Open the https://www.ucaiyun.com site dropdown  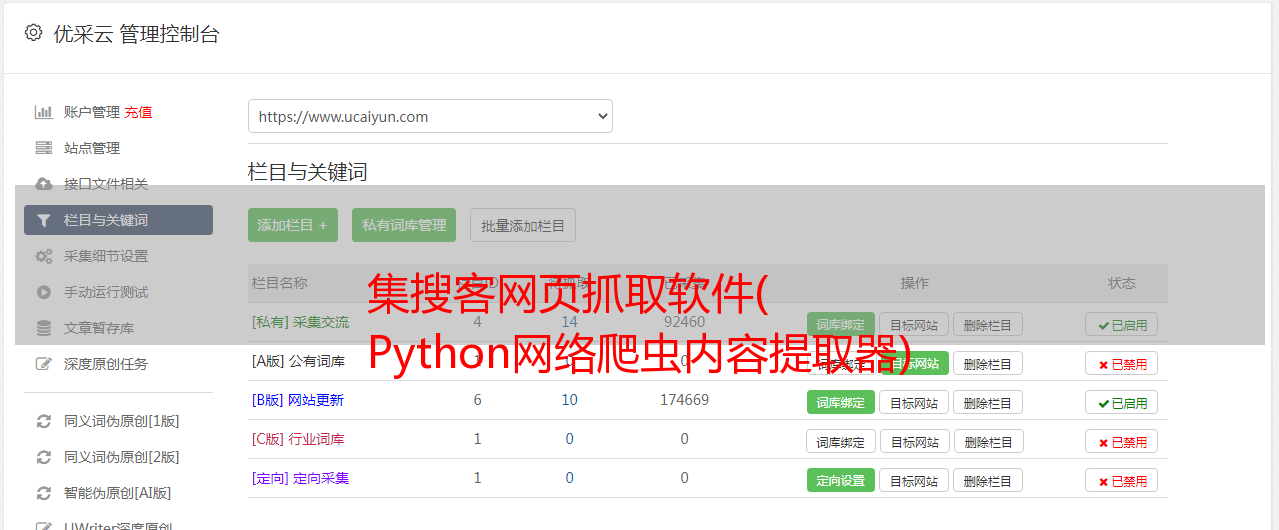[430, 116]
